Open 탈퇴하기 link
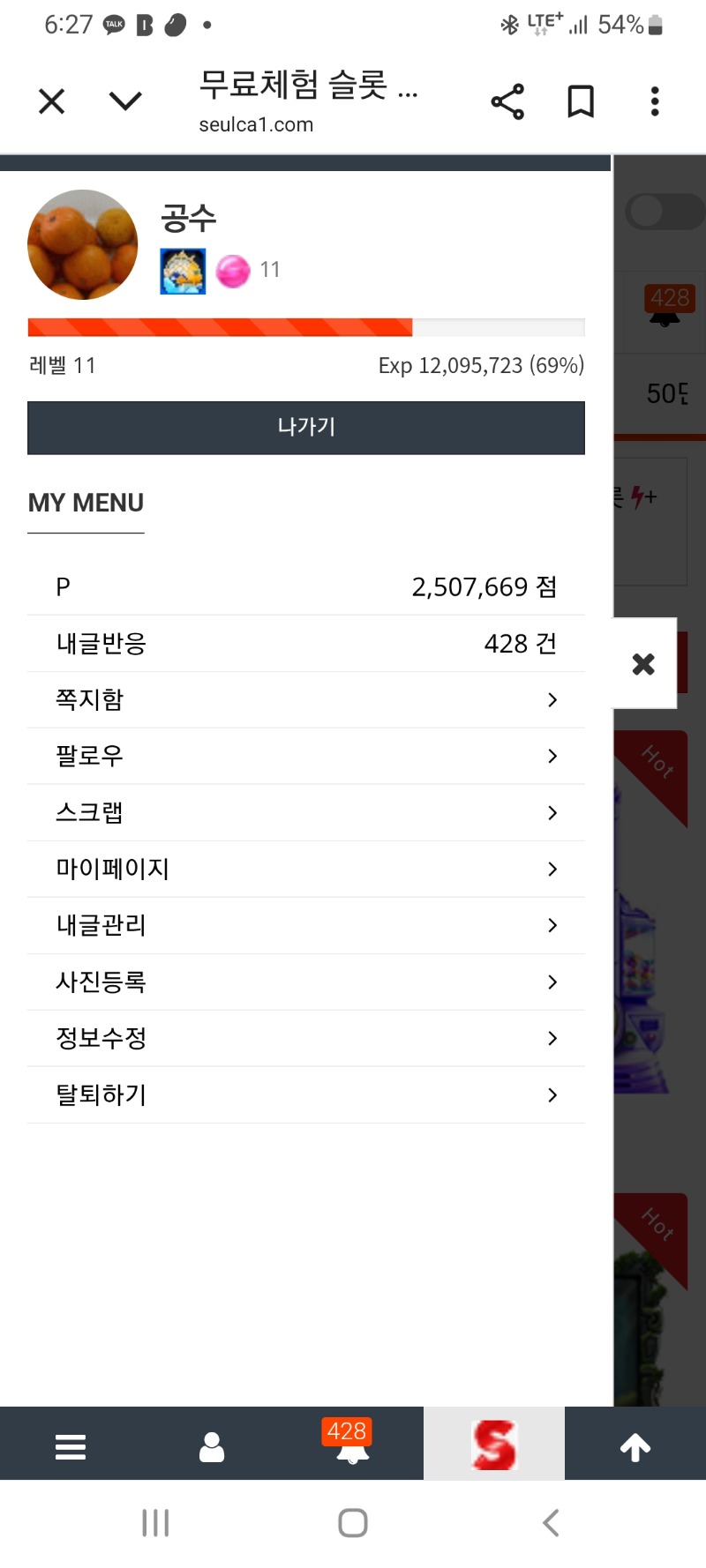The image size is (706, 1568). tap(101, 1095)
